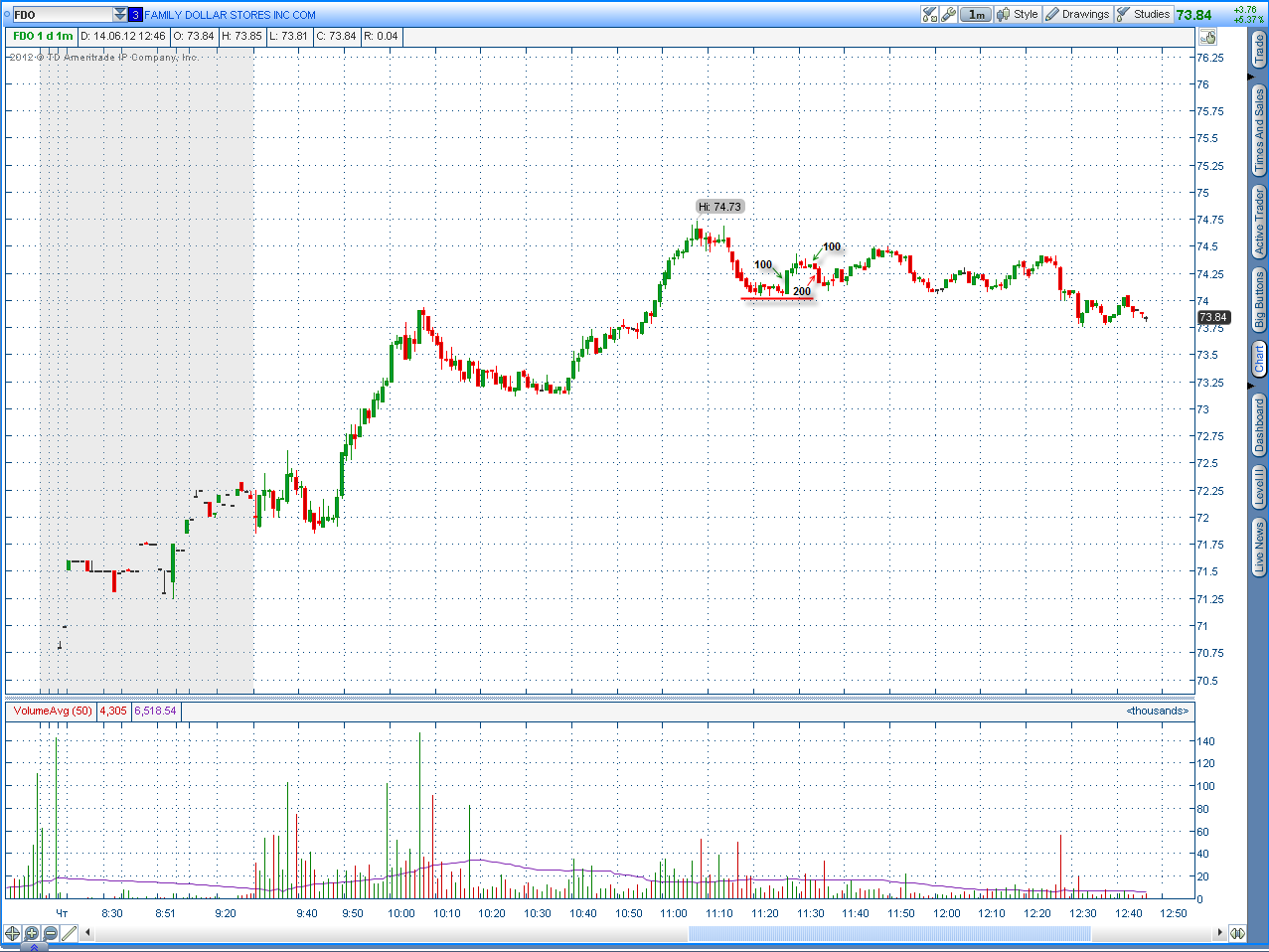
Task: Click the small circle before symbol field
Action: (6, 15)
